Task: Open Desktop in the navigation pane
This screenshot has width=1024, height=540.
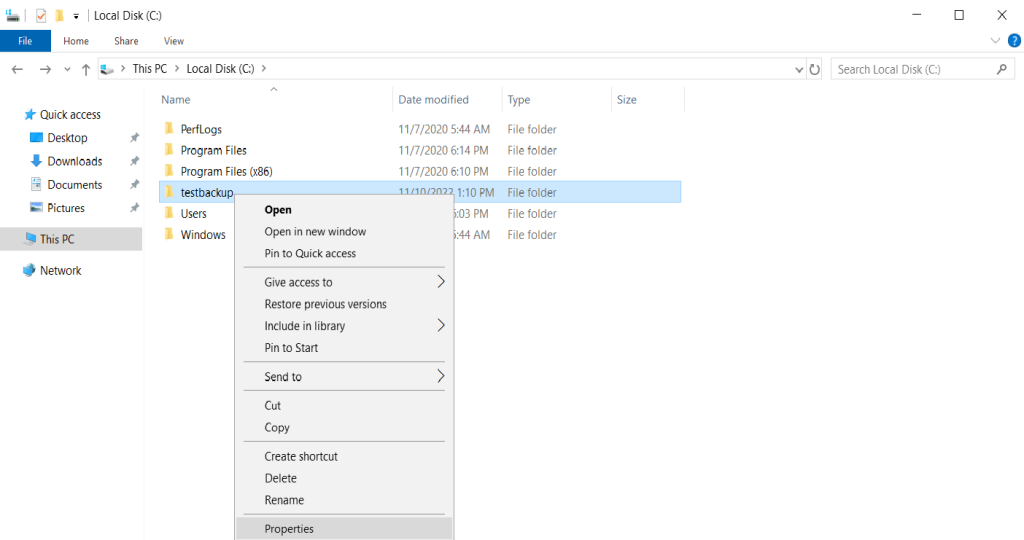Action: [x=67, y=138]
